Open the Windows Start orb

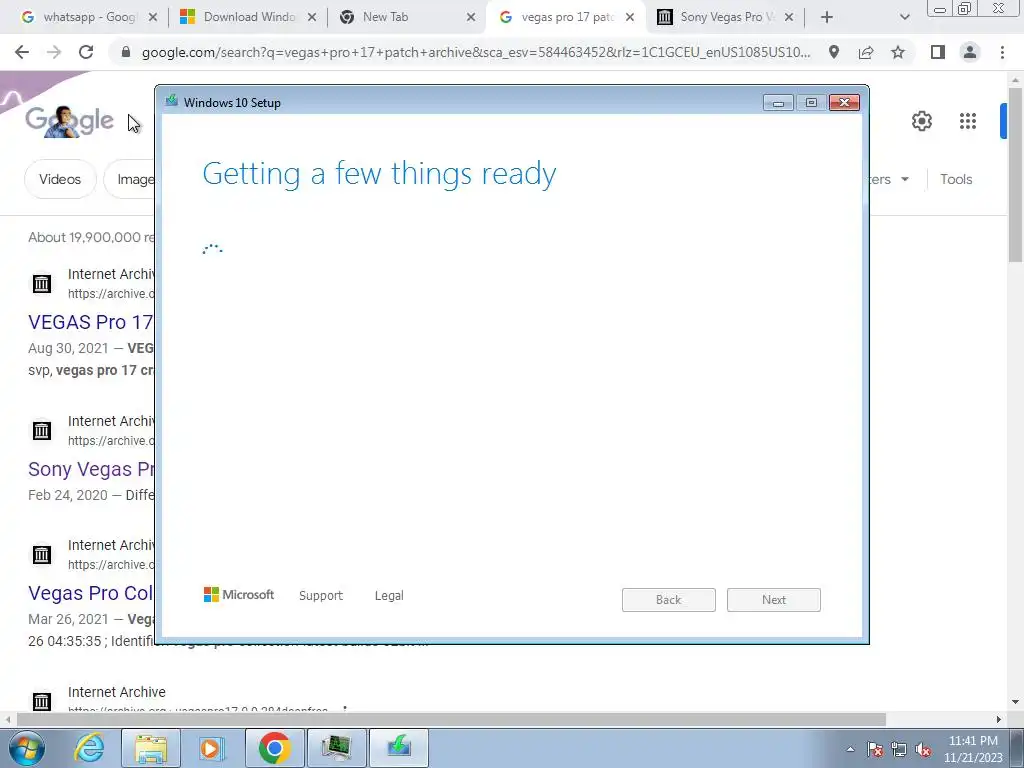click(27, 748)
